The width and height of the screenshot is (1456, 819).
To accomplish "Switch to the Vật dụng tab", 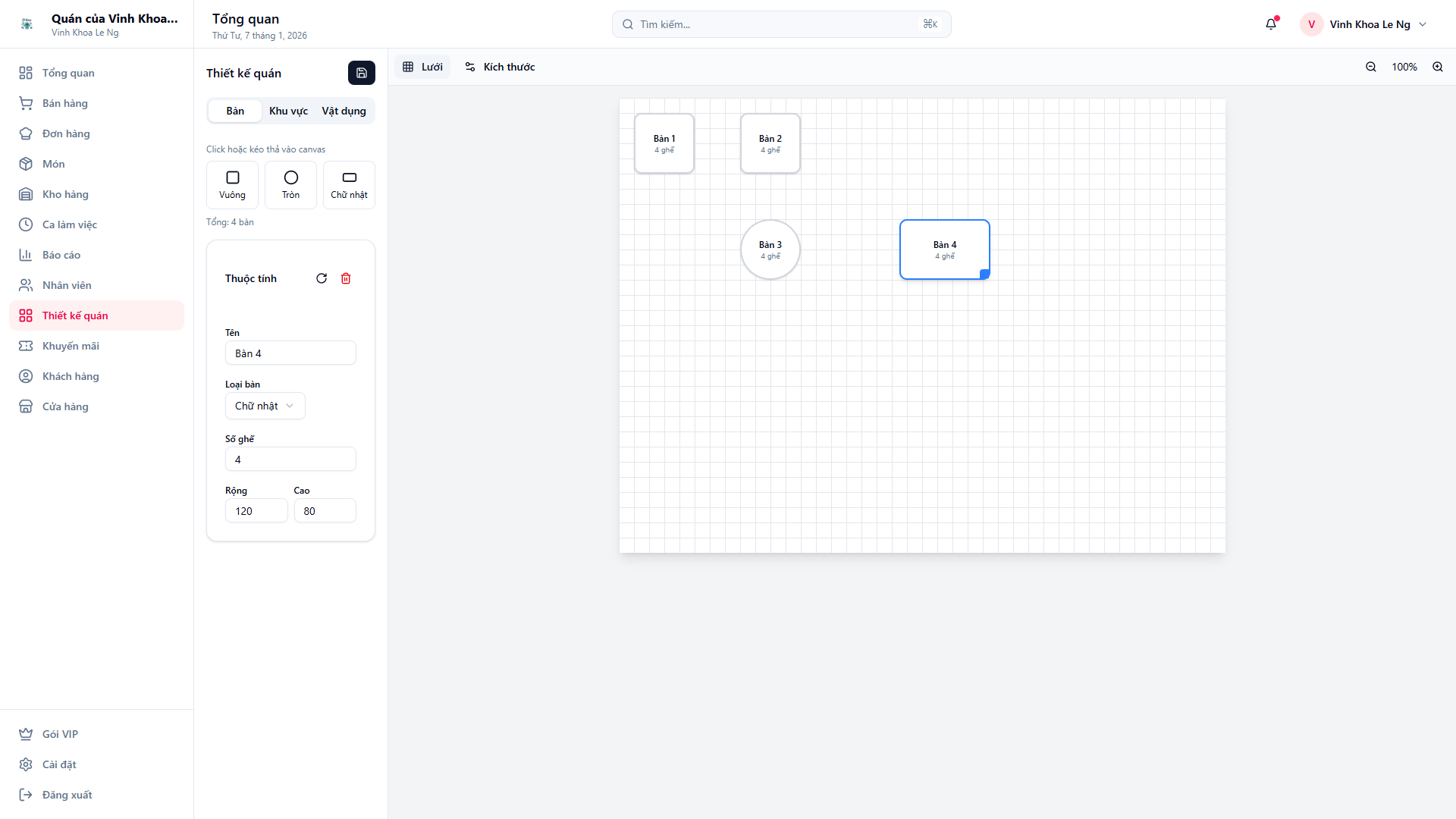I will tap(344, 111).
